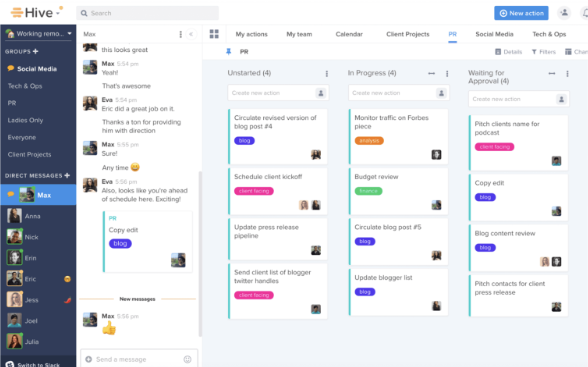Click the pink client facing label on Schedule client kickoff

coord(254,191)
